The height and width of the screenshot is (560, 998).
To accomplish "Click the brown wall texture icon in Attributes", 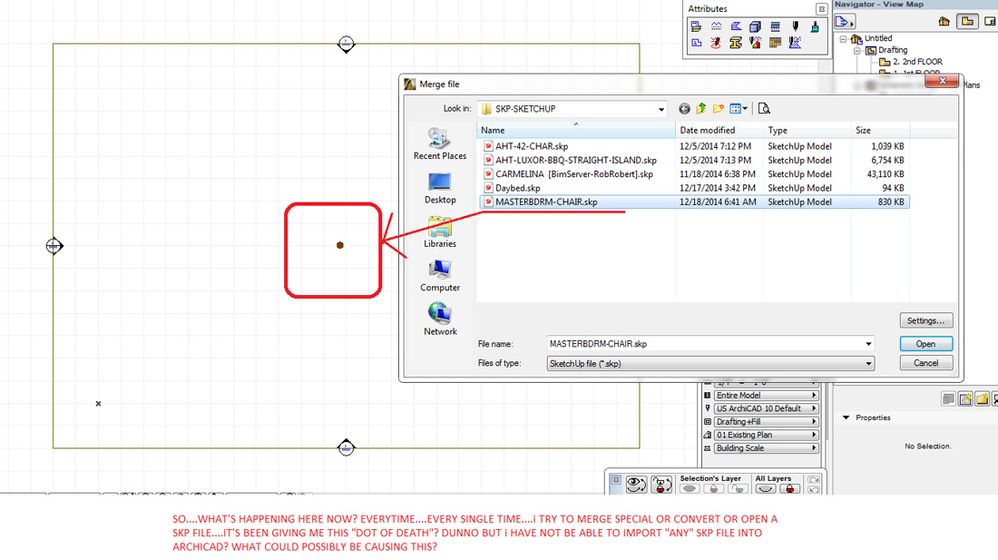I will pos(775,43).
